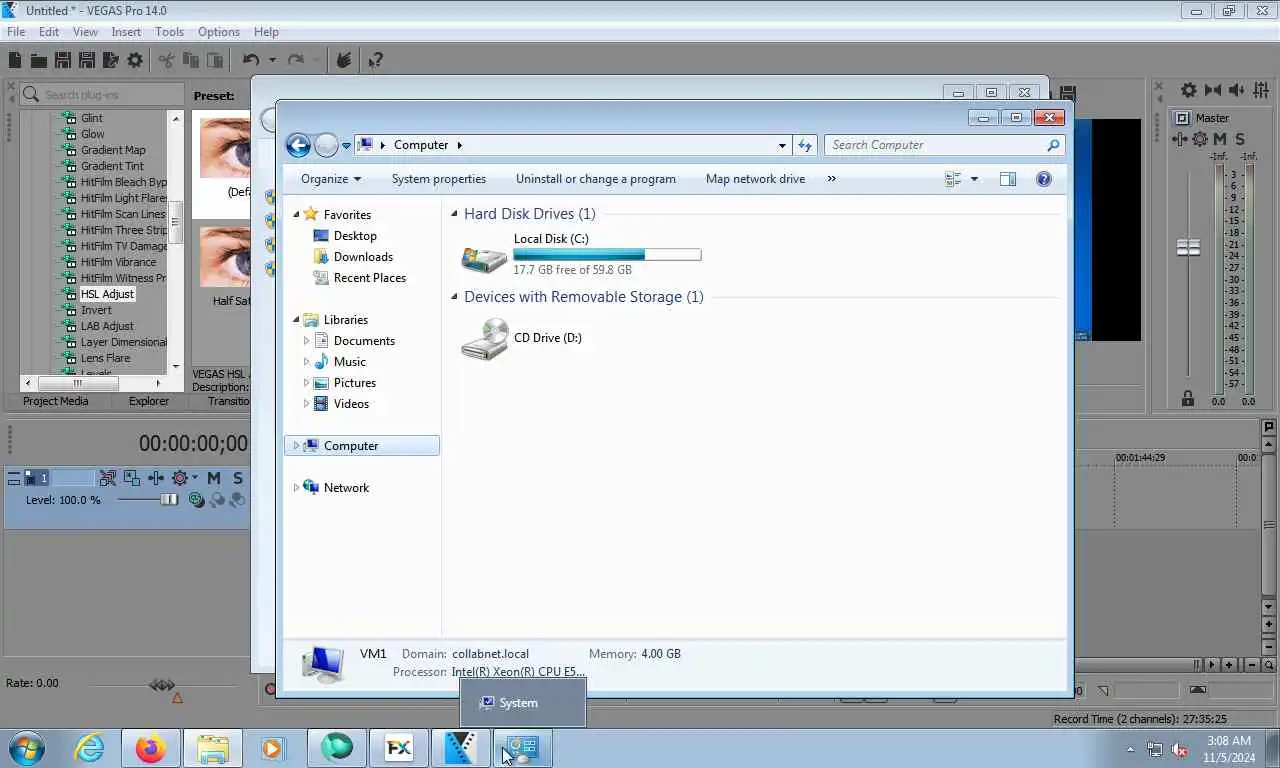Open track FX icon on video track 1
Viewport: 1280px width, 768px height.
(156, 478)
